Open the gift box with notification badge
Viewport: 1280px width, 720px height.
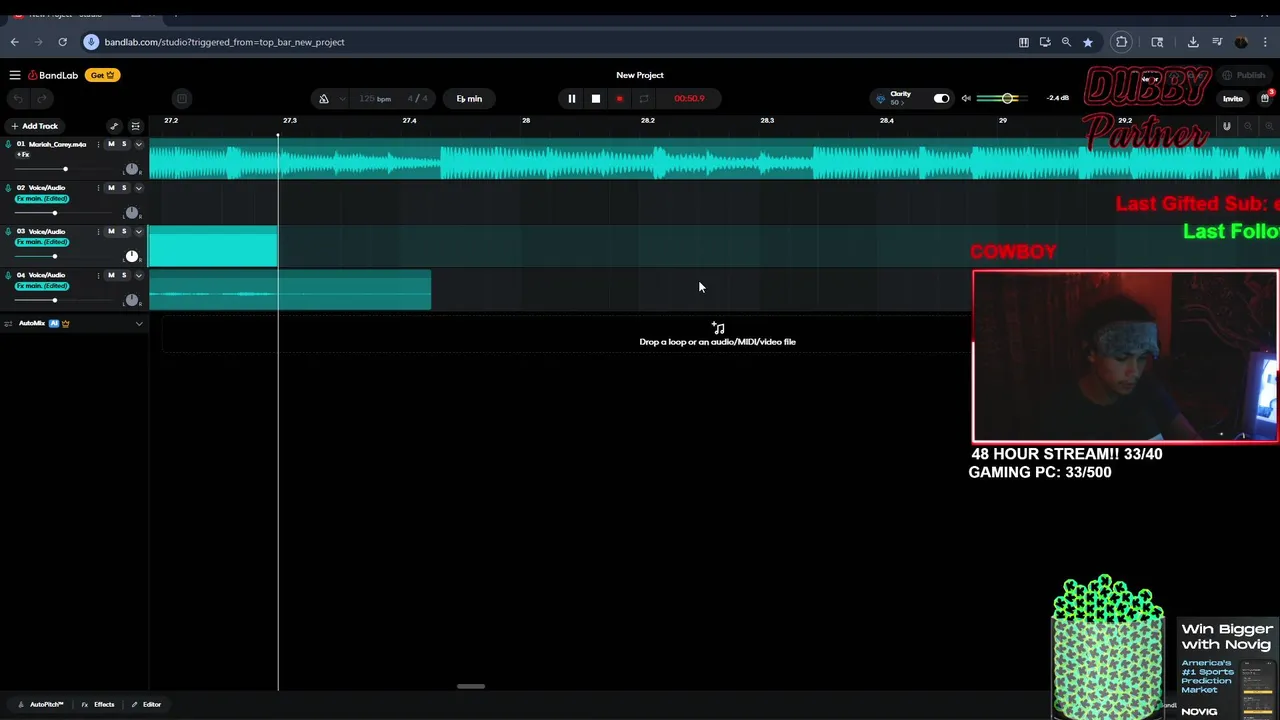point(1265,98)
